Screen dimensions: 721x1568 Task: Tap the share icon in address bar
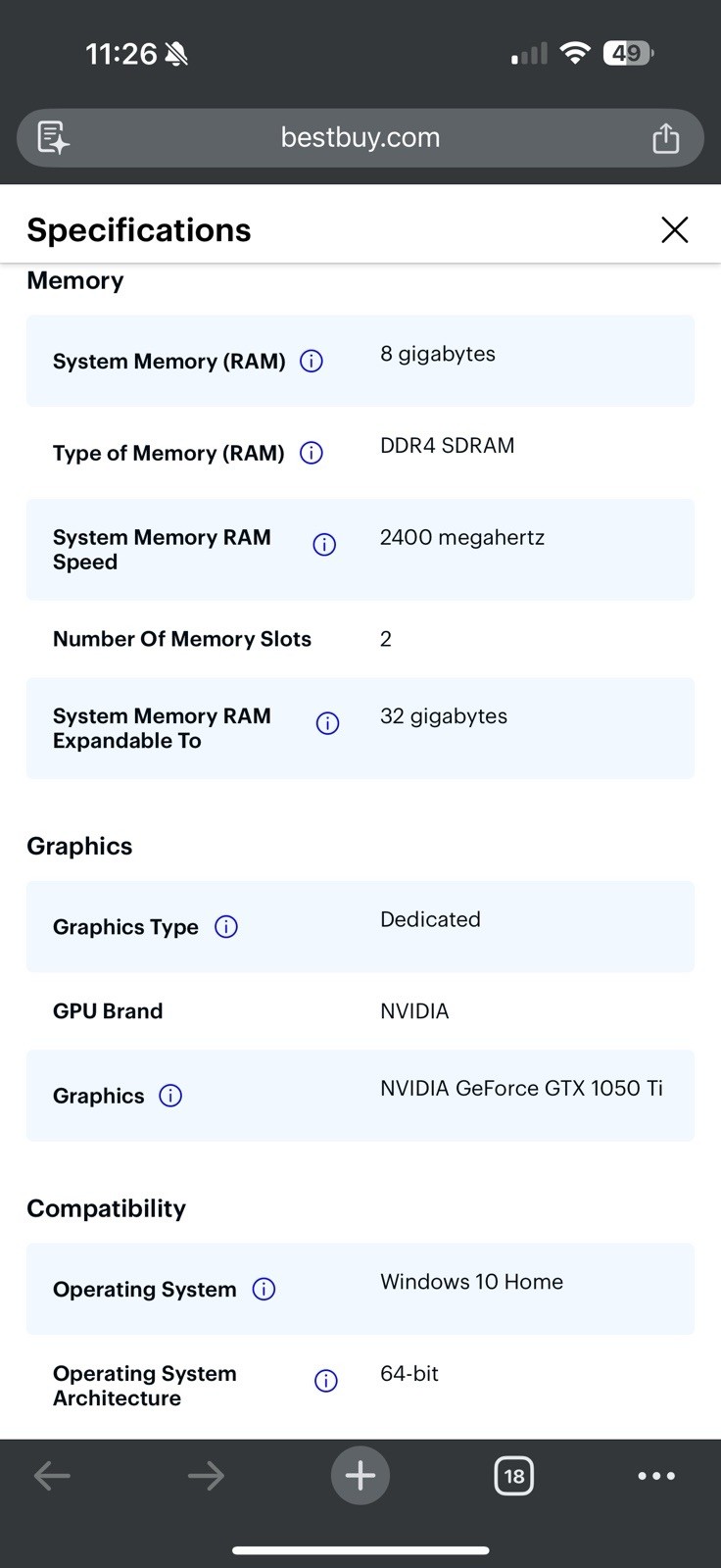coord(666,137)
